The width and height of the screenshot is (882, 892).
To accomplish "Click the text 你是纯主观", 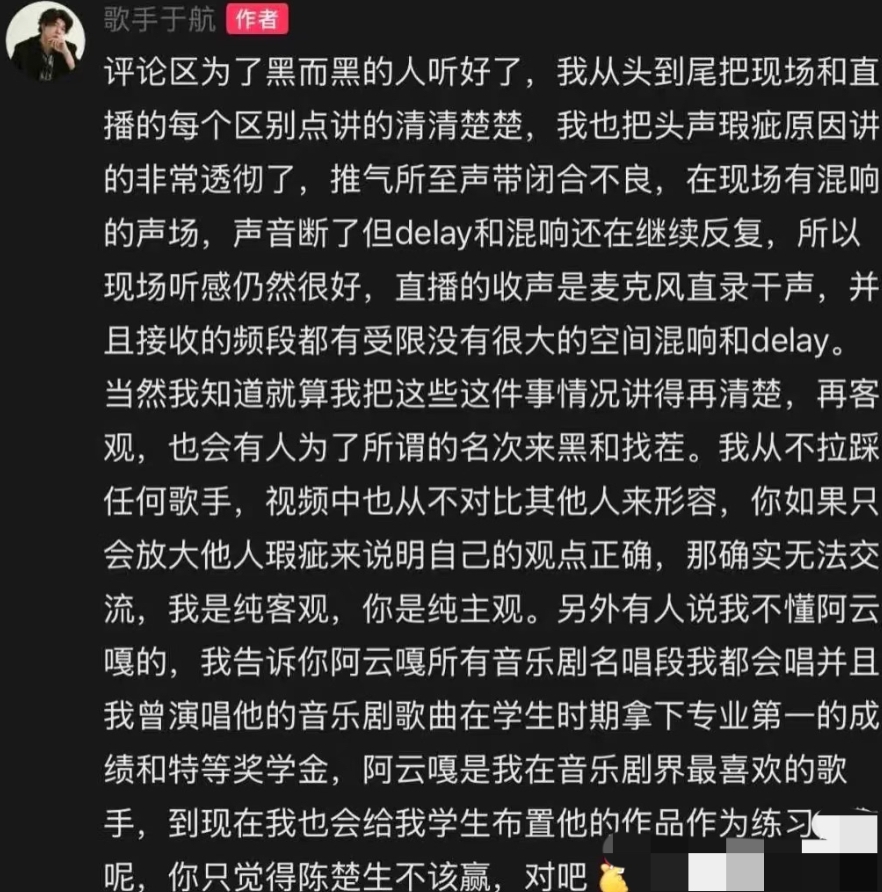I will click(443, 609).
